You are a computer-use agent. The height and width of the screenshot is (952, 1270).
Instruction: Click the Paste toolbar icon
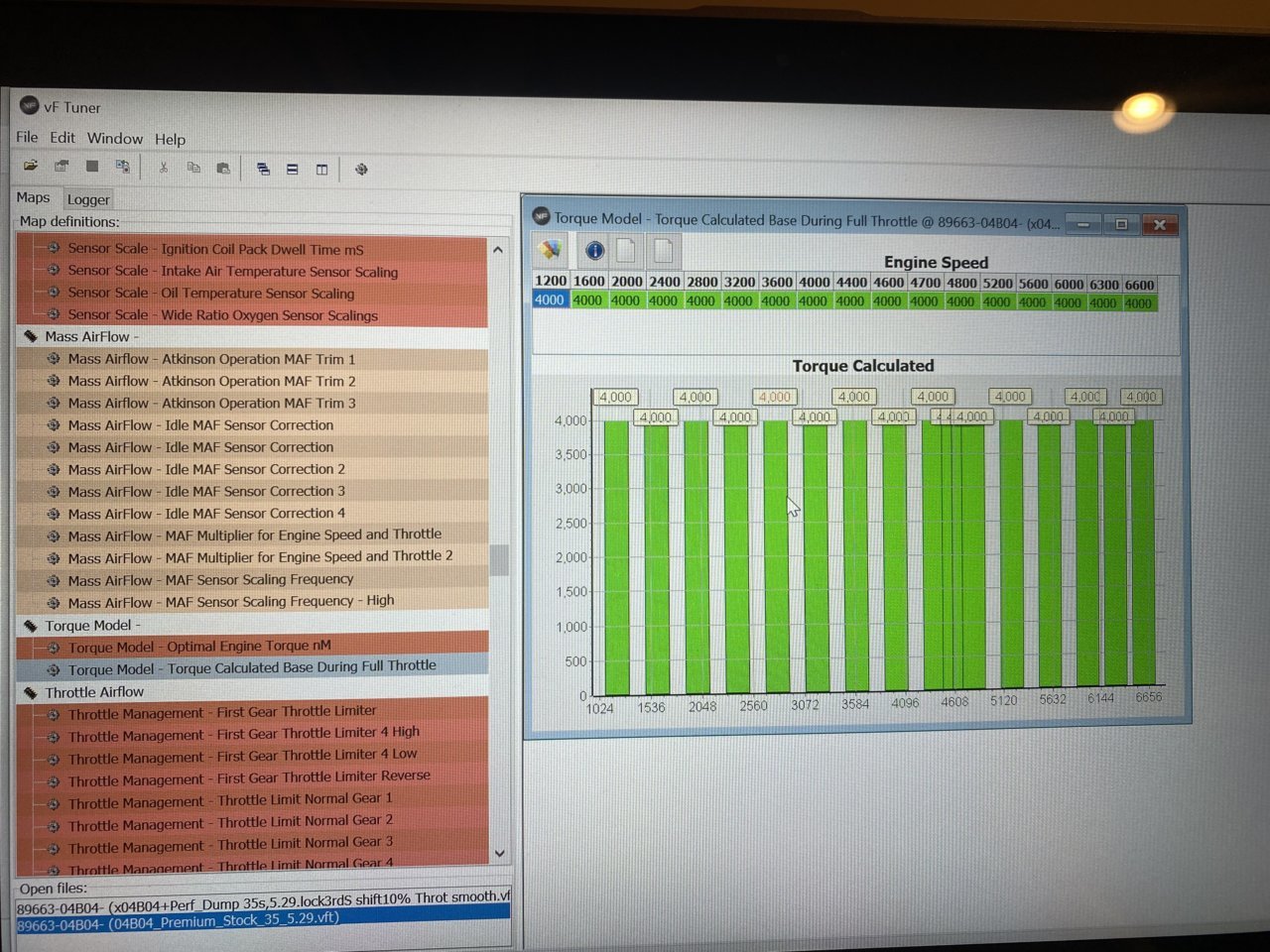coord(223,169)
